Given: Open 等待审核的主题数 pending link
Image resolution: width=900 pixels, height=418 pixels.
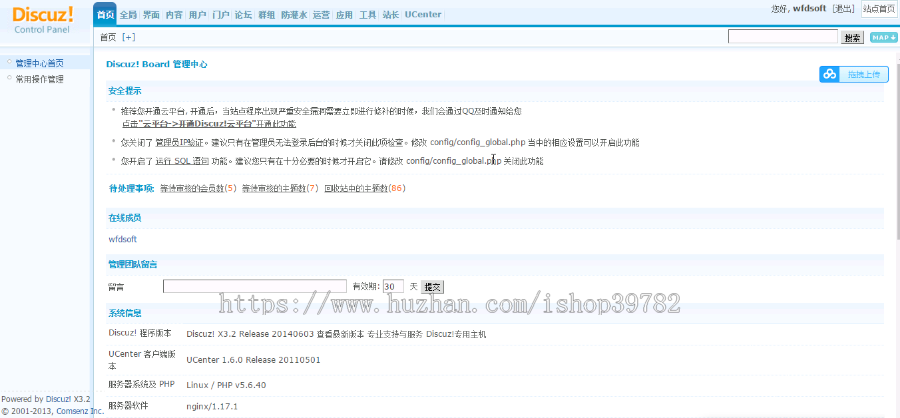Looking at the screenshot, I should coord(274,188).
